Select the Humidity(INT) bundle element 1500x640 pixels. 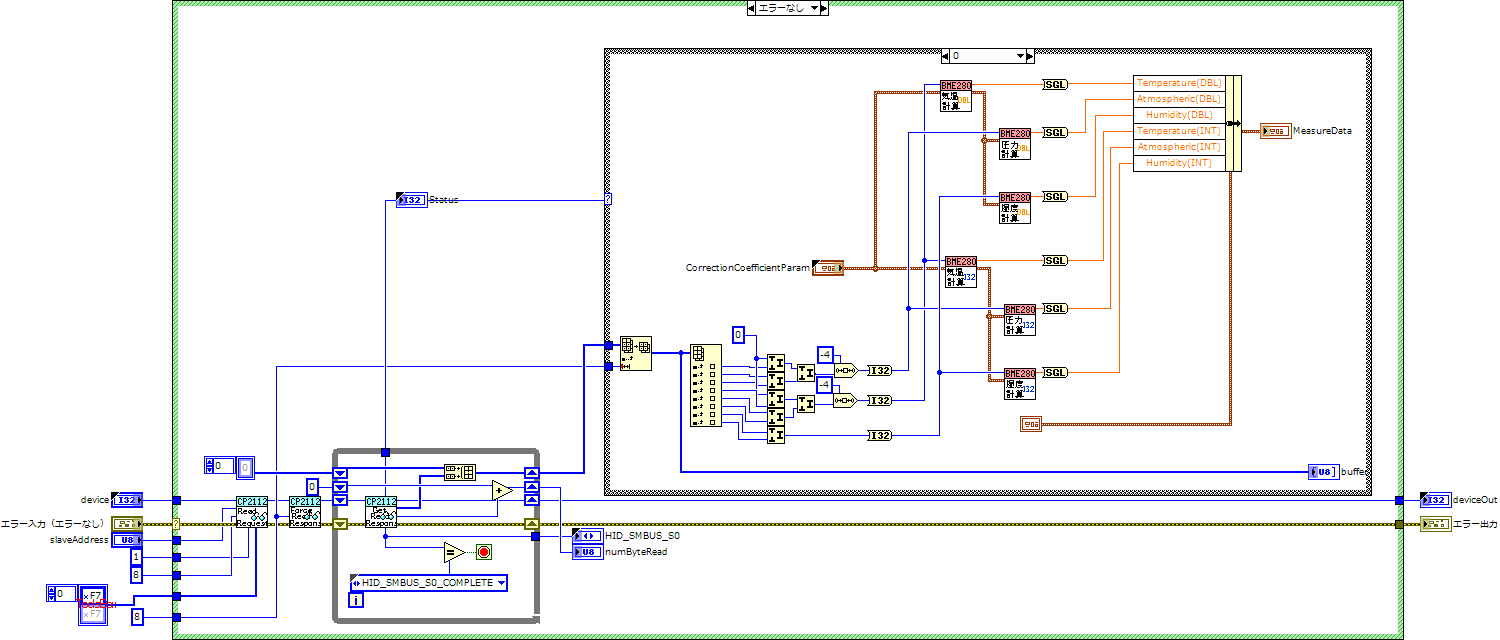coord(1179,163)
